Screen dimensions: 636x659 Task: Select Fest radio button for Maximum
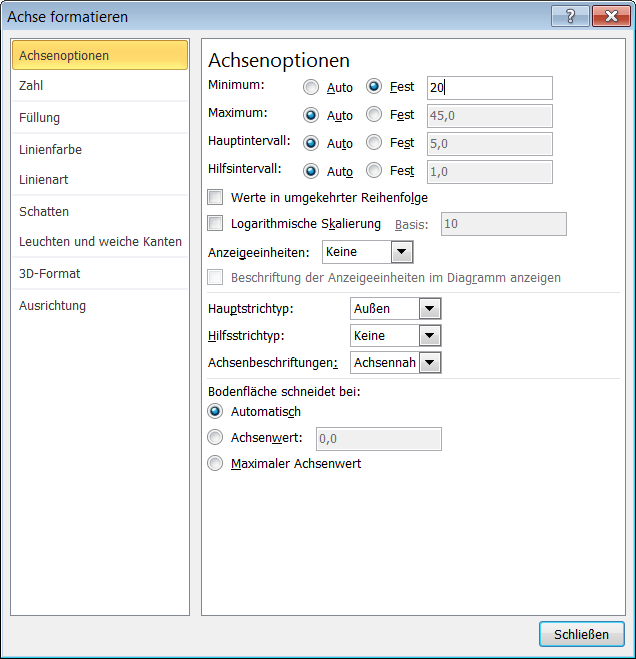374,115
